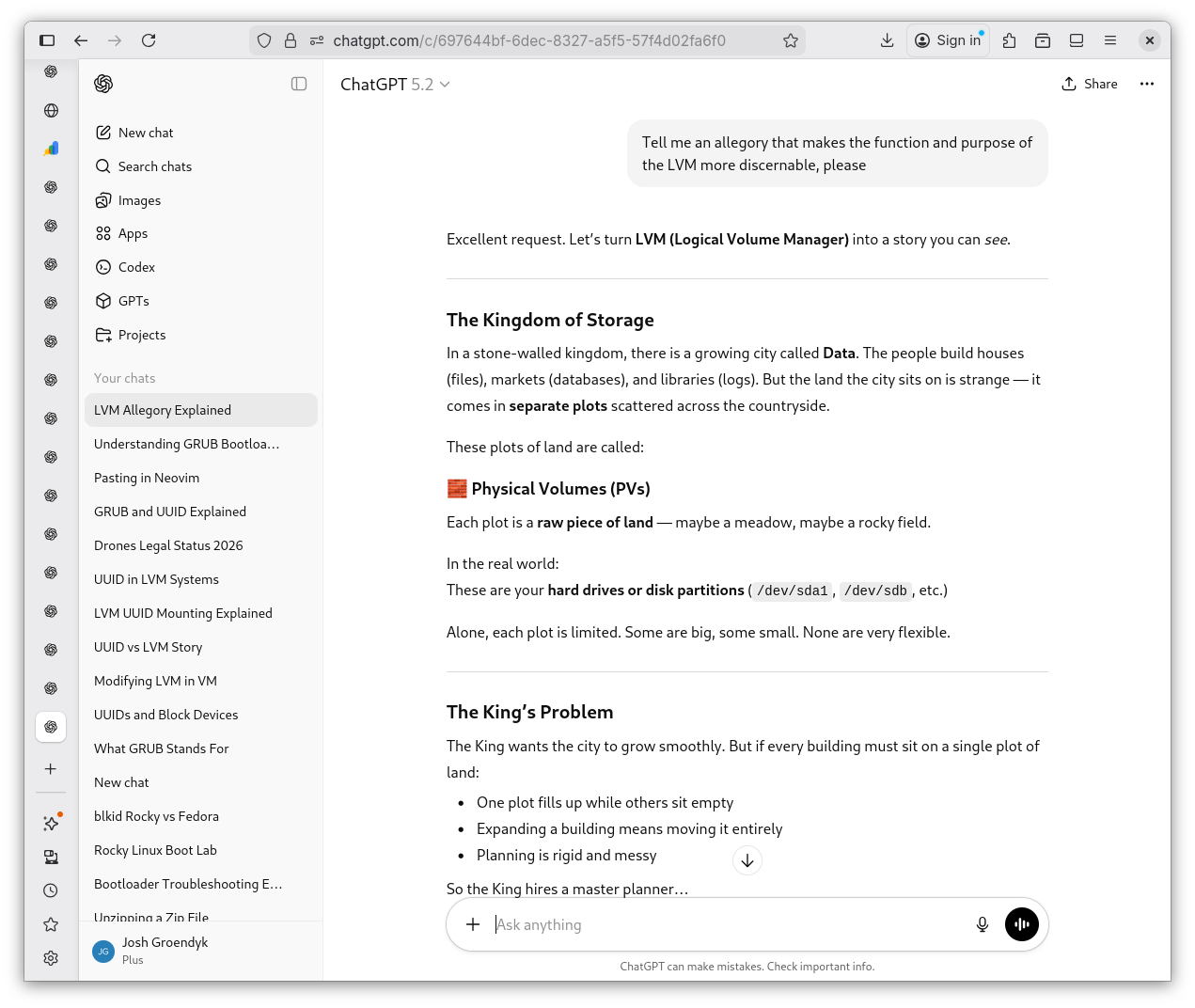Image resolution: width=1195 pixels, height=1008 pixels.
Task: Start voice mode with the waveform button
Action: [1021, 924]
